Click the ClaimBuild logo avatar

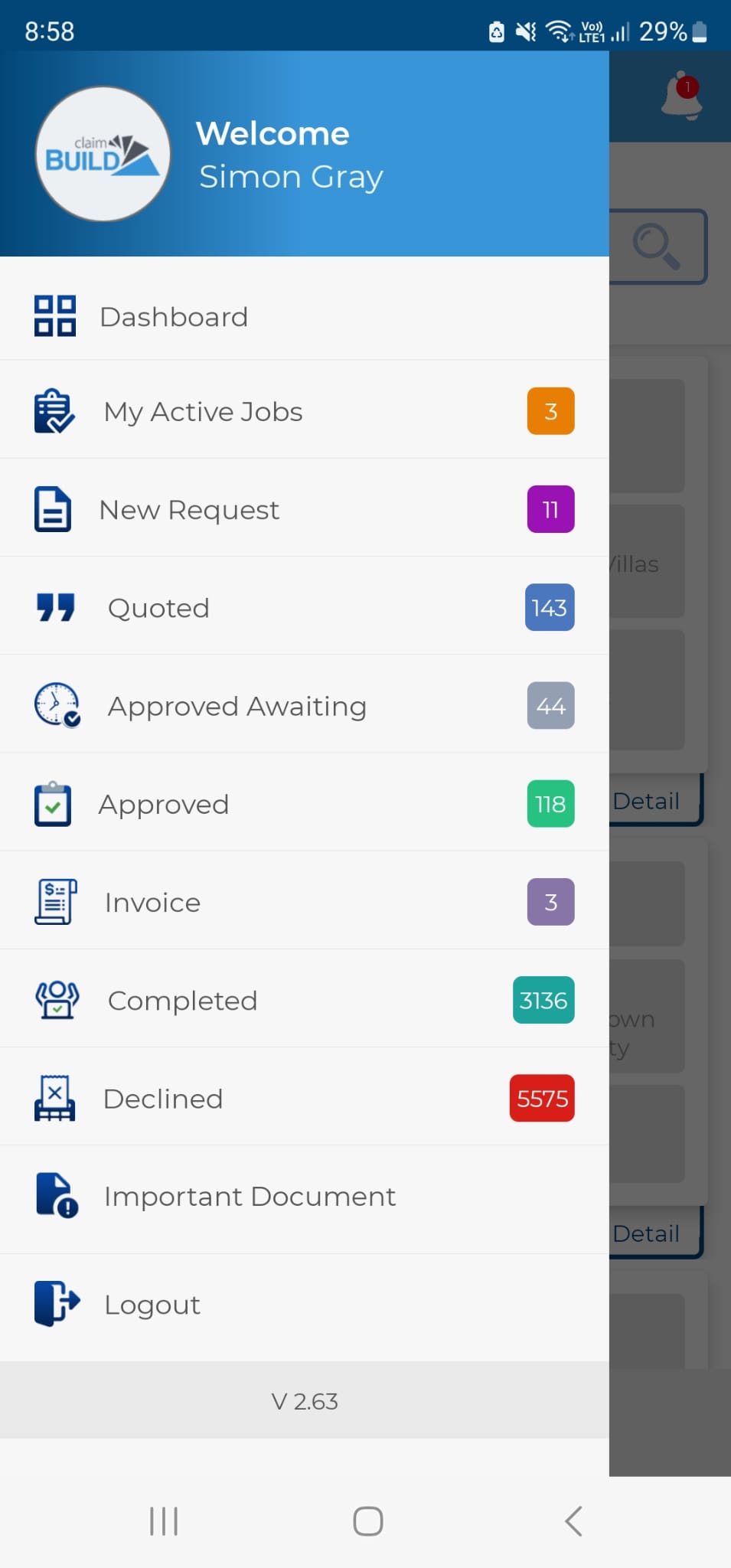click(x=103, y=154)
